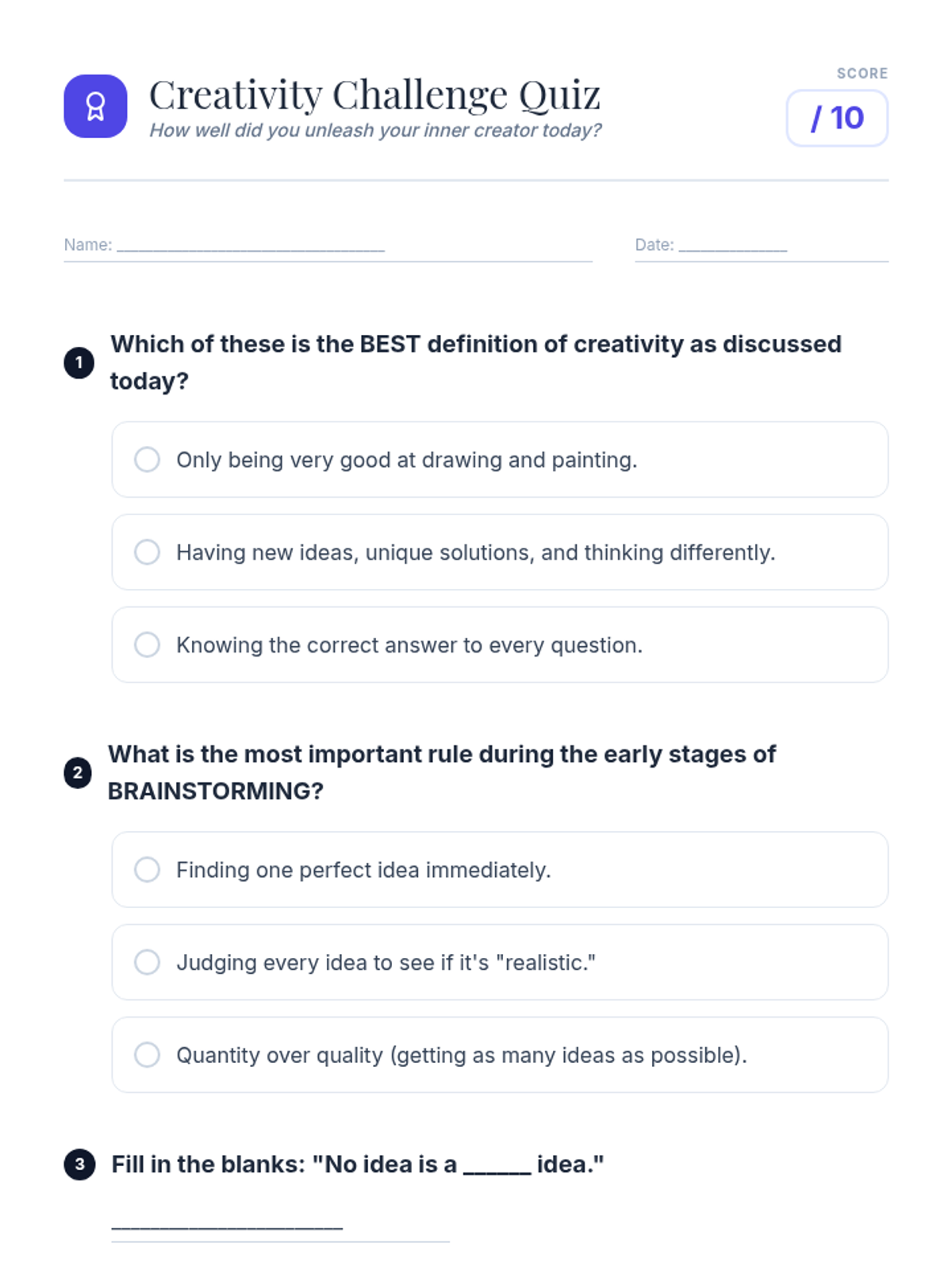Image resolution: width=952 pixels, height=1270 pixels.
Task: Click the SCORE label
Action: [x=862, y=73]
